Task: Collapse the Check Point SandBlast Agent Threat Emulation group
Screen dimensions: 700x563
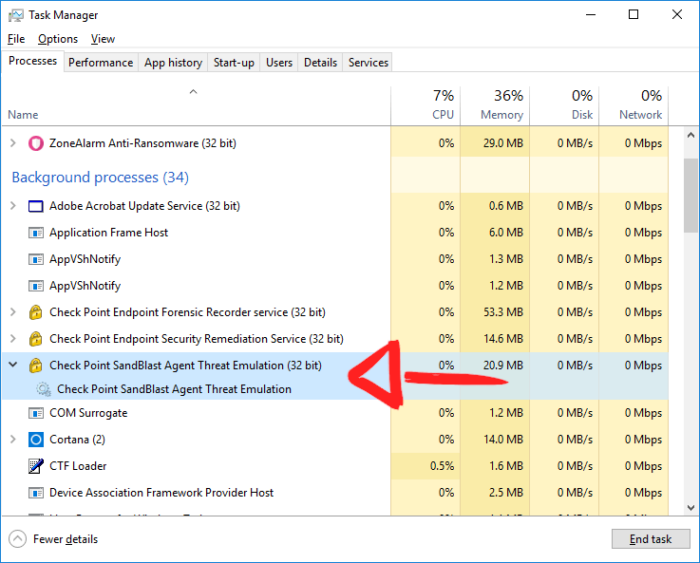Action: click(x=13, y=365)
